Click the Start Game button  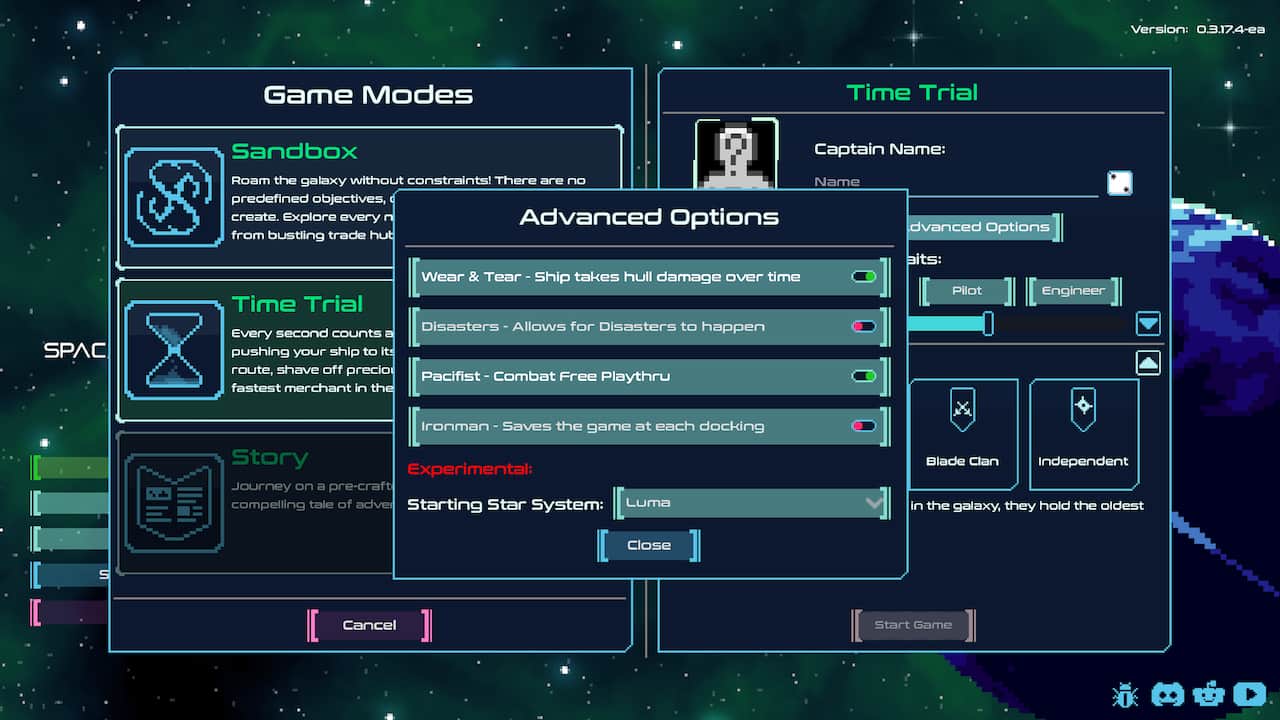pyautogui.click(x=913, y=625)
